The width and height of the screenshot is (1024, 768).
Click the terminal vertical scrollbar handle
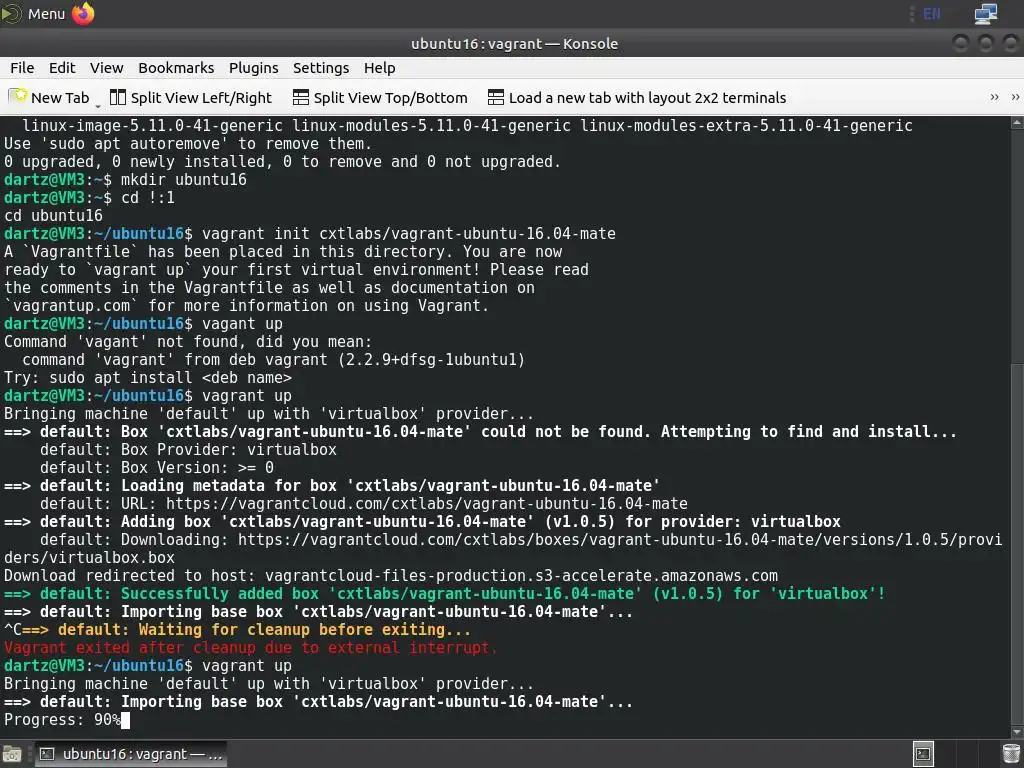point(1017,542)
